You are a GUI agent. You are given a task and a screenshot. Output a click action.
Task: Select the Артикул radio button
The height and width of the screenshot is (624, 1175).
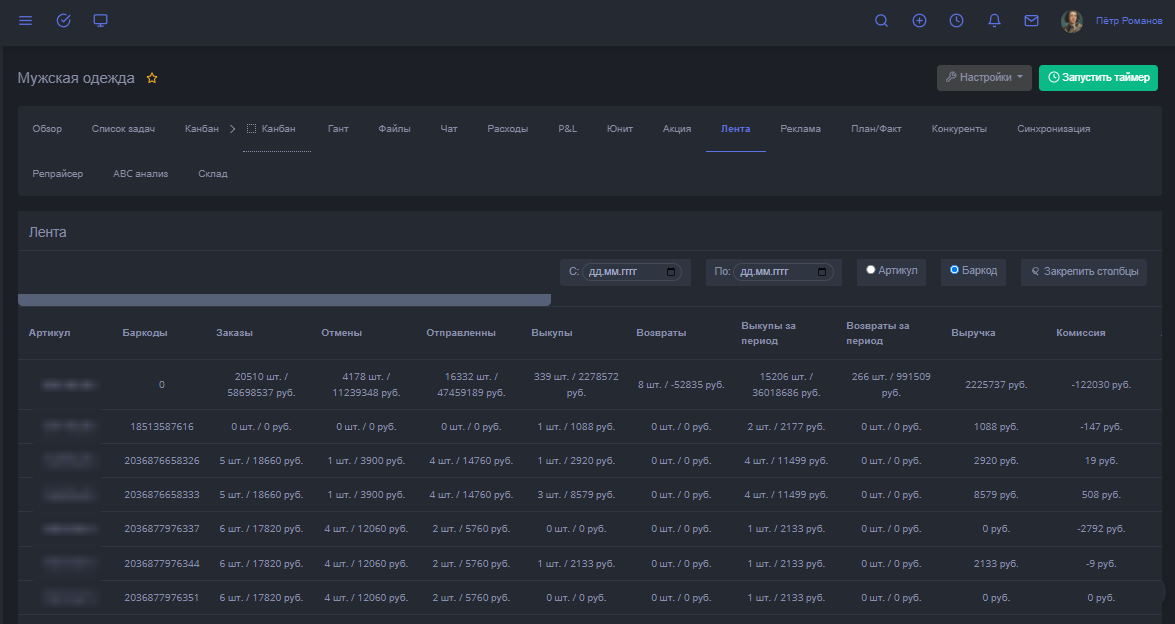871,270
